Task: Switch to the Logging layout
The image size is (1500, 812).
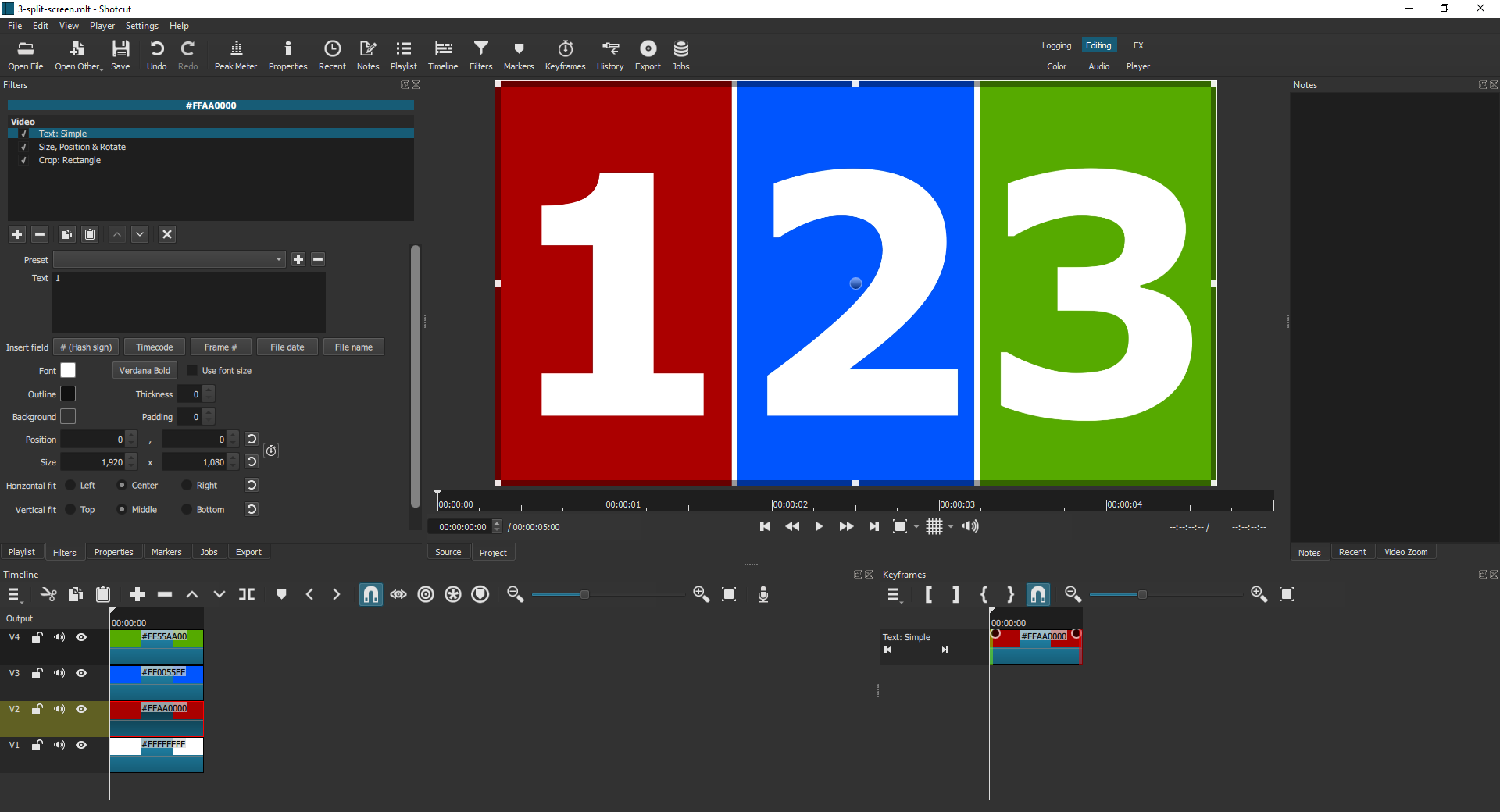Action: pos(1056,45)
